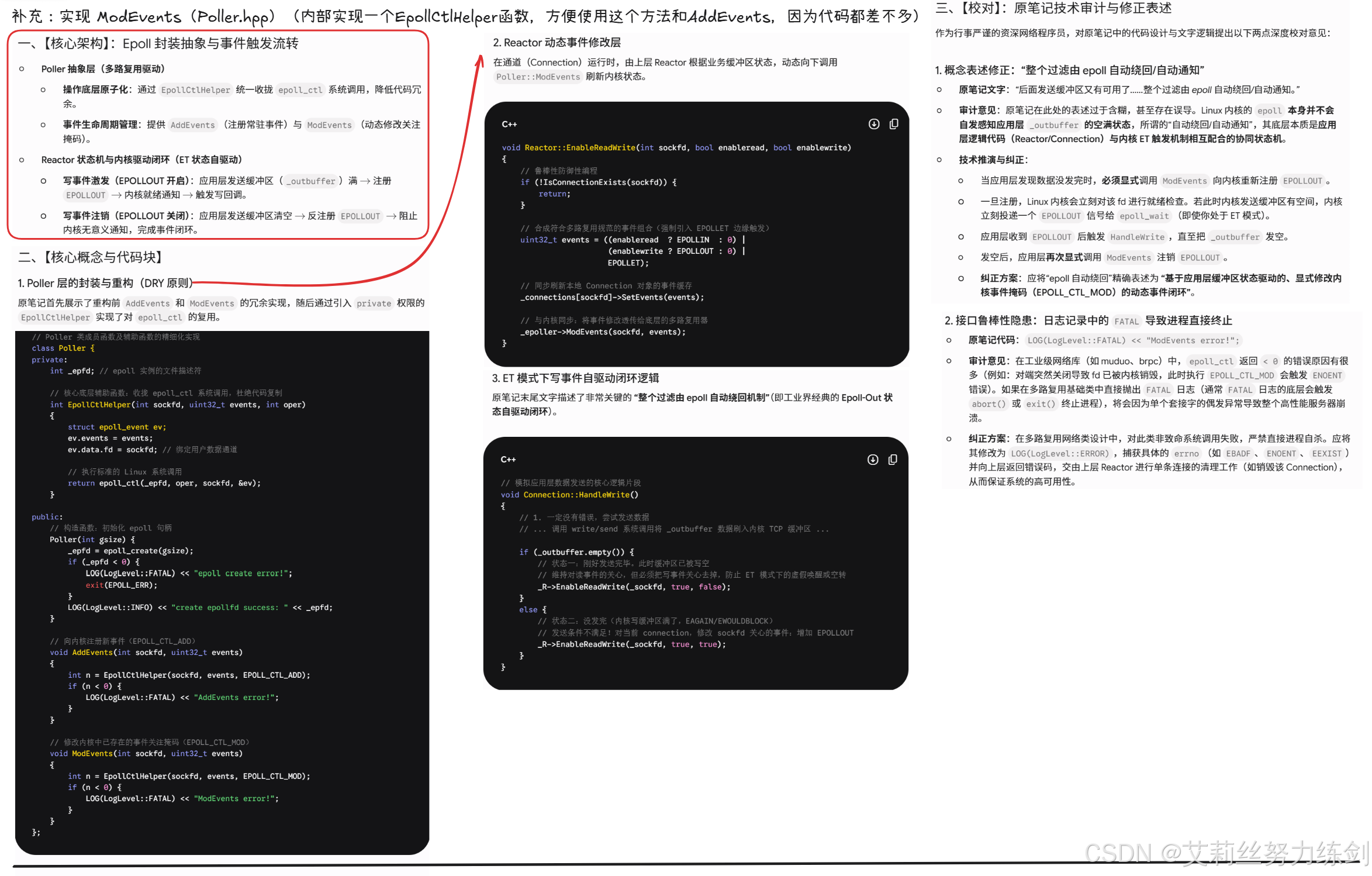Viewport: 1372px width, 876px height.
Task: Click the 'void ModEvents(int sockfd, uint32_t events)' line
Action: click(146, 754)
